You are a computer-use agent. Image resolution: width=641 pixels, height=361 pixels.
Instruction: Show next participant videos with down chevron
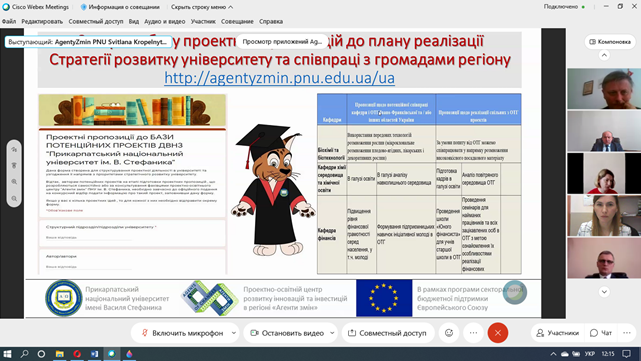pos(604,291)
